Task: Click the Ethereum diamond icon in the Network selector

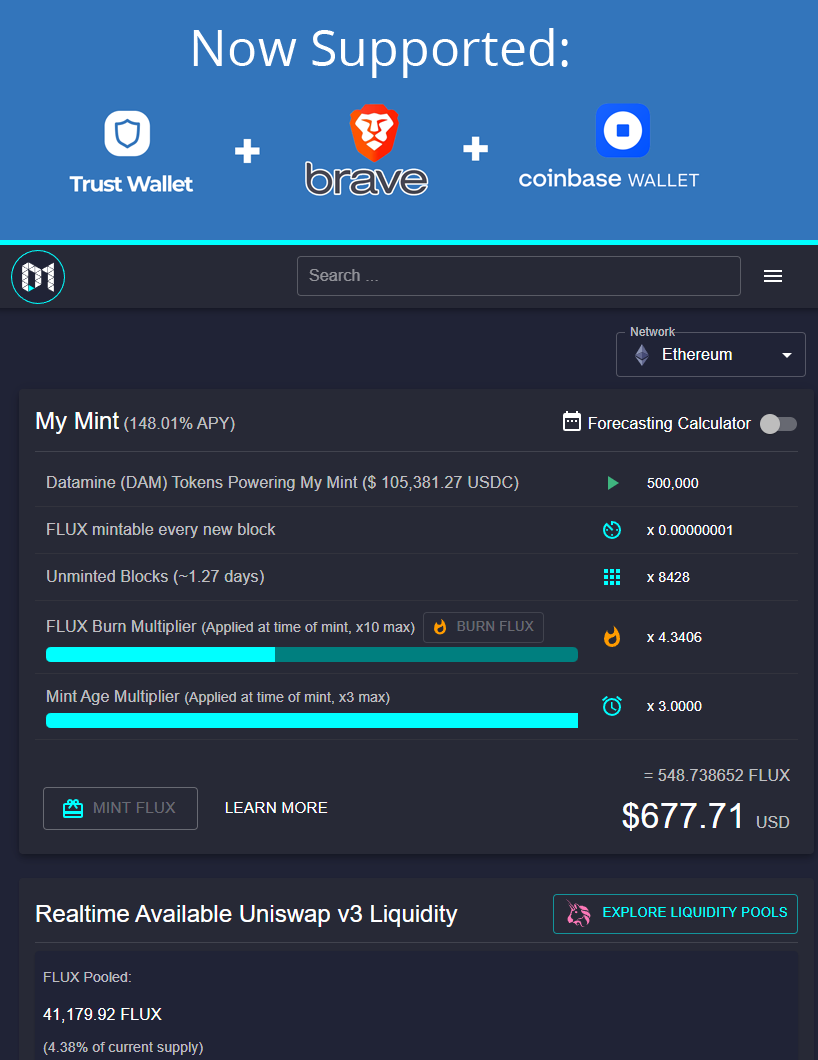Action: click(640, 354)
